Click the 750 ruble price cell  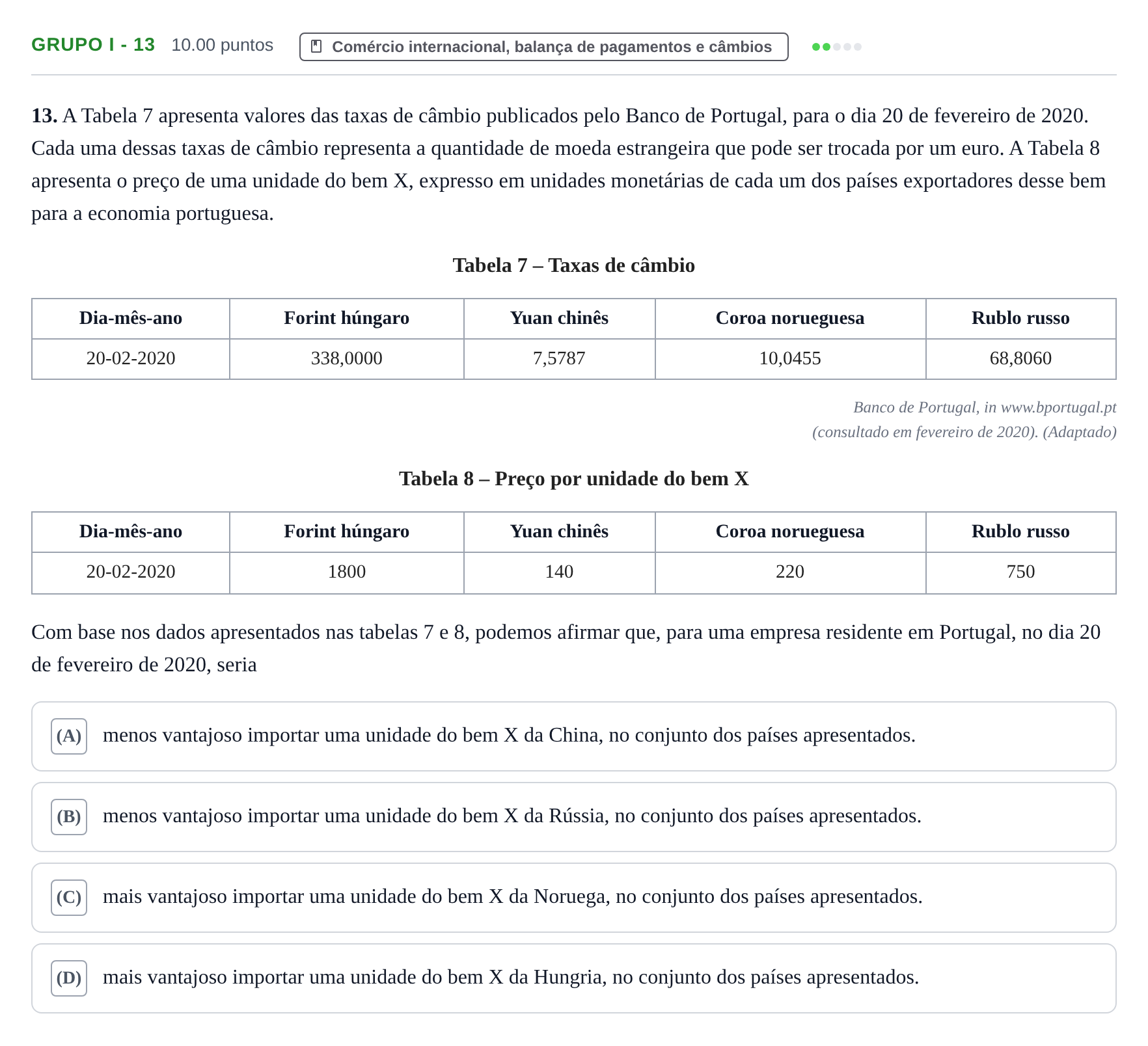click(x=1020, y=572)
